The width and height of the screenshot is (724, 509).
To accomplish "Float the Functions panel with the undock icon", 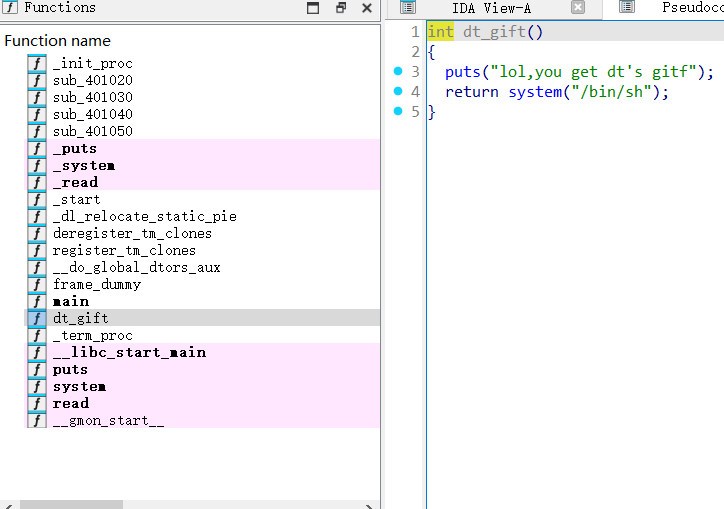I will click(x=341, y=7).
